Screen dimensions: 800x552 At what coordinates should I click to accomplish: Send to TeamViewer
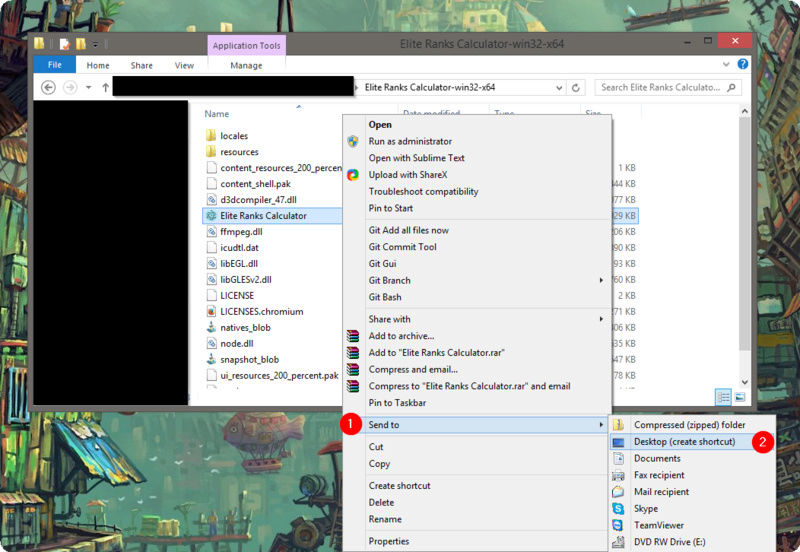[x=692, y=525]
